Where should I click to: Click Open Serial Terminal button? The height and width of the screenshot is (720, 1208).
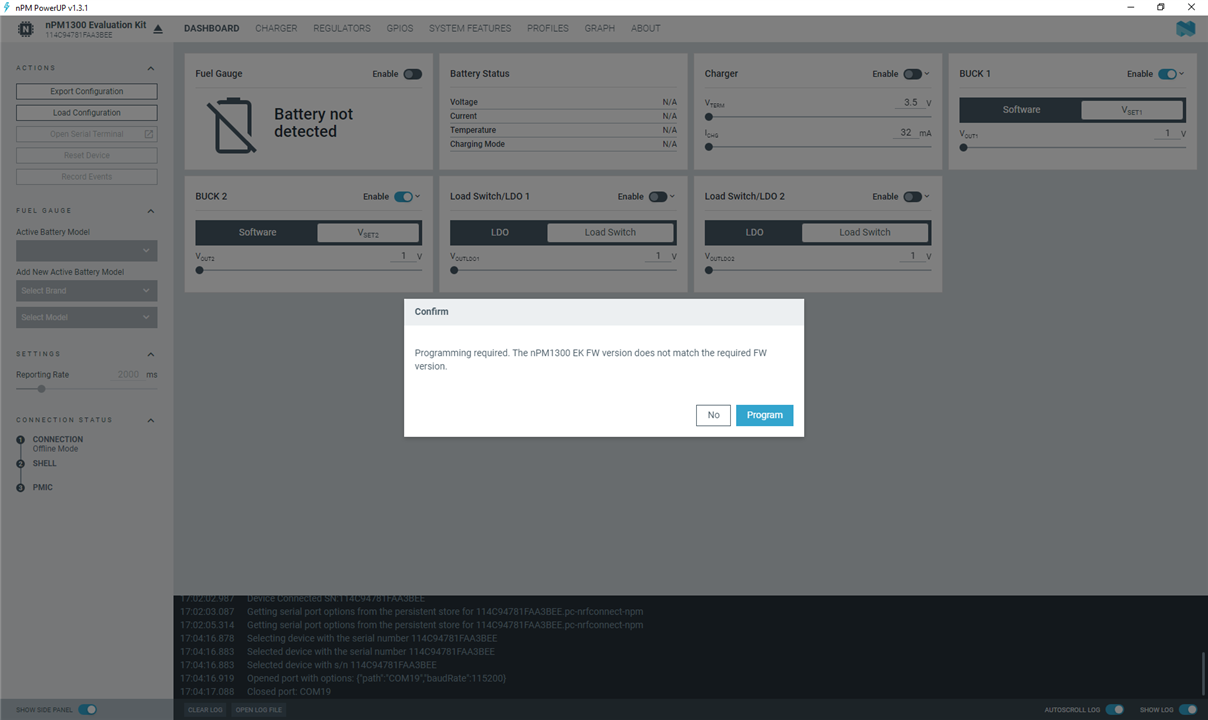tap(87, 134)
